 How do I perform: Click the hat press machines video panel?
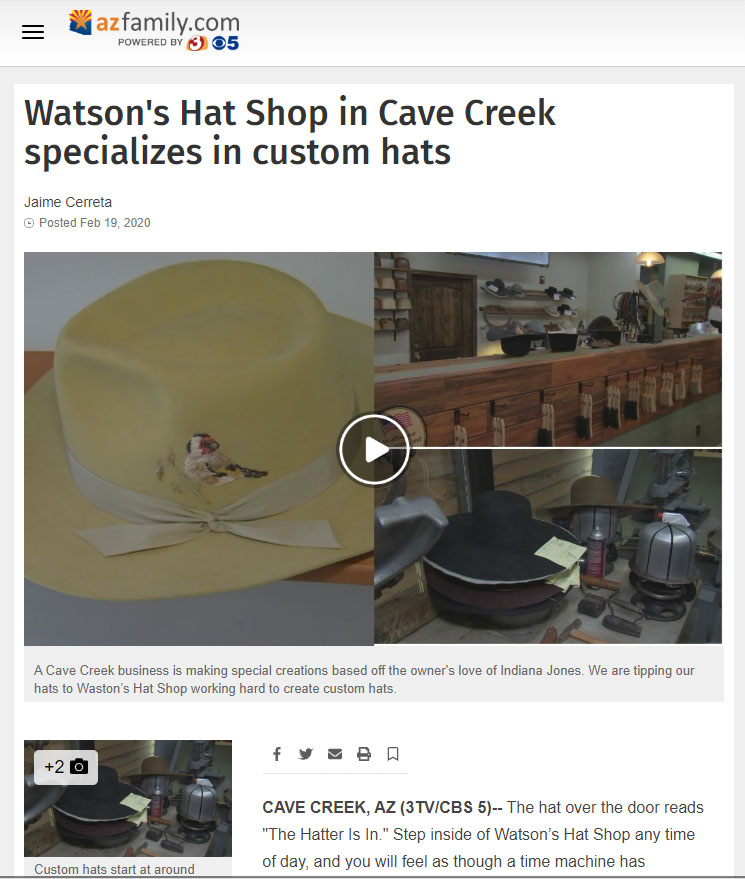coord(548,546)
